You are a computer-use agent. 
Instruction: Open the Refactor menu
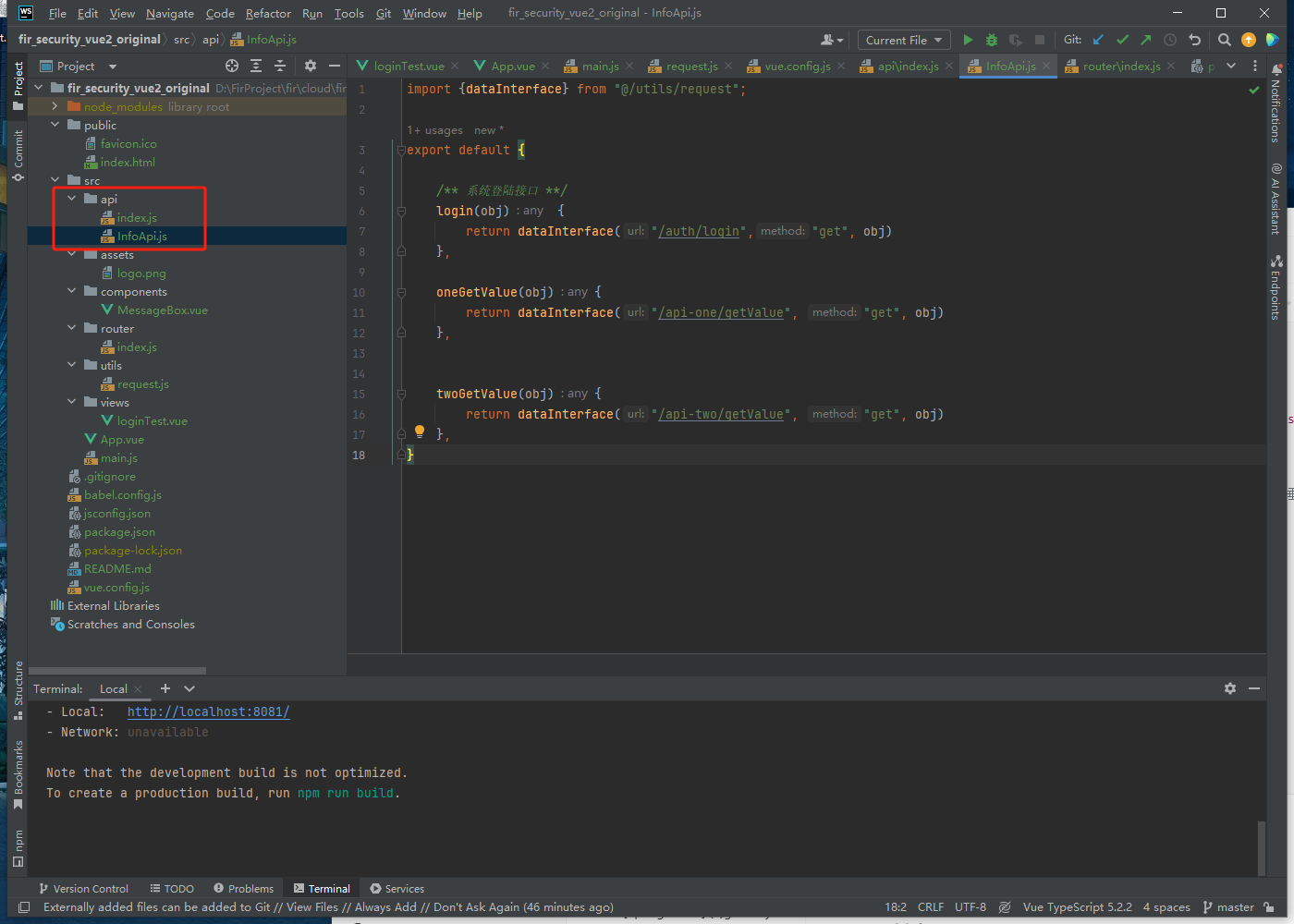[x=268, y=13]
